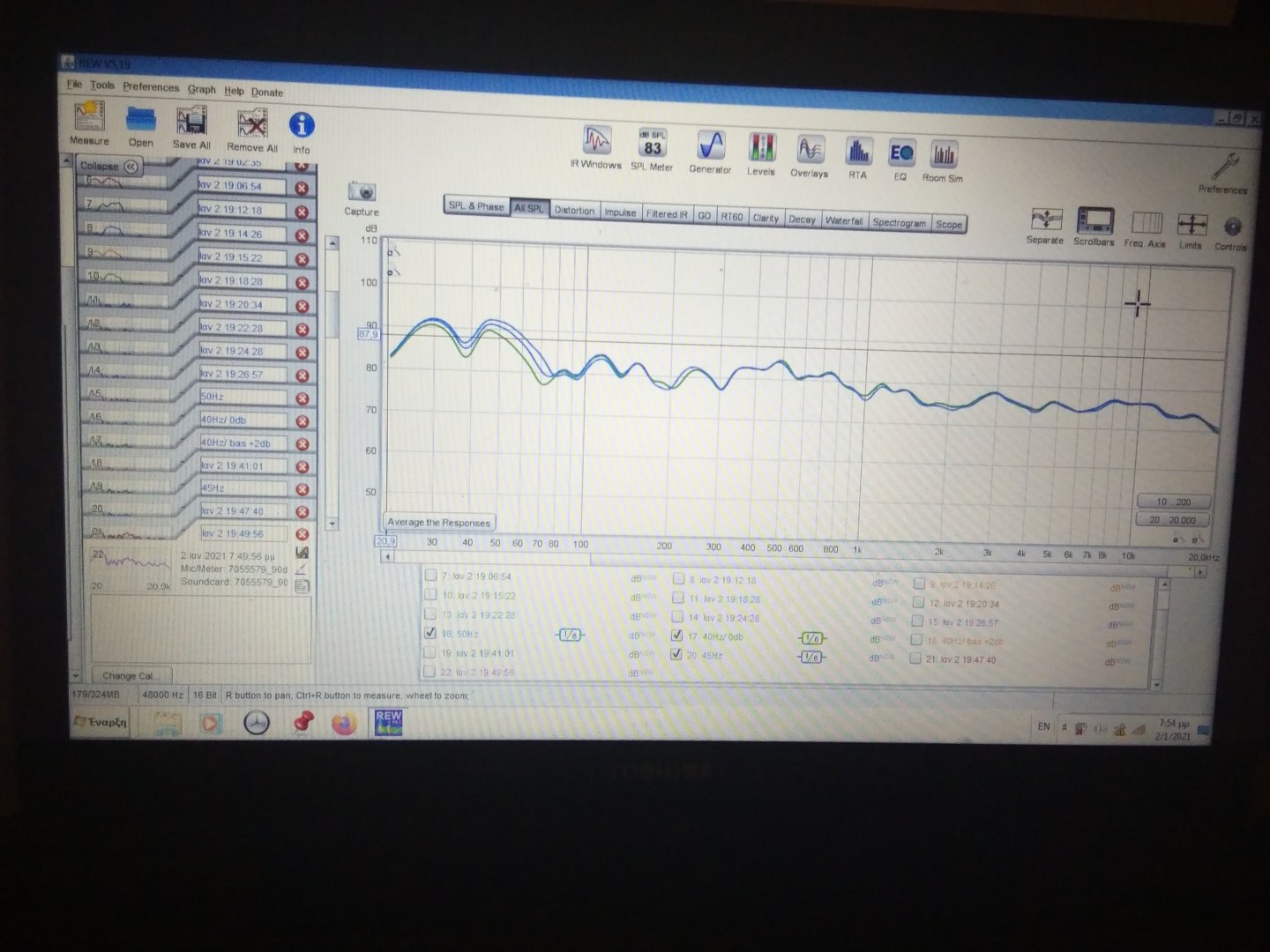This screenshot has width=1270, height=952.
Task: Open smoothing selector for 16: 50Hz trace
Action: pos(570,635)
